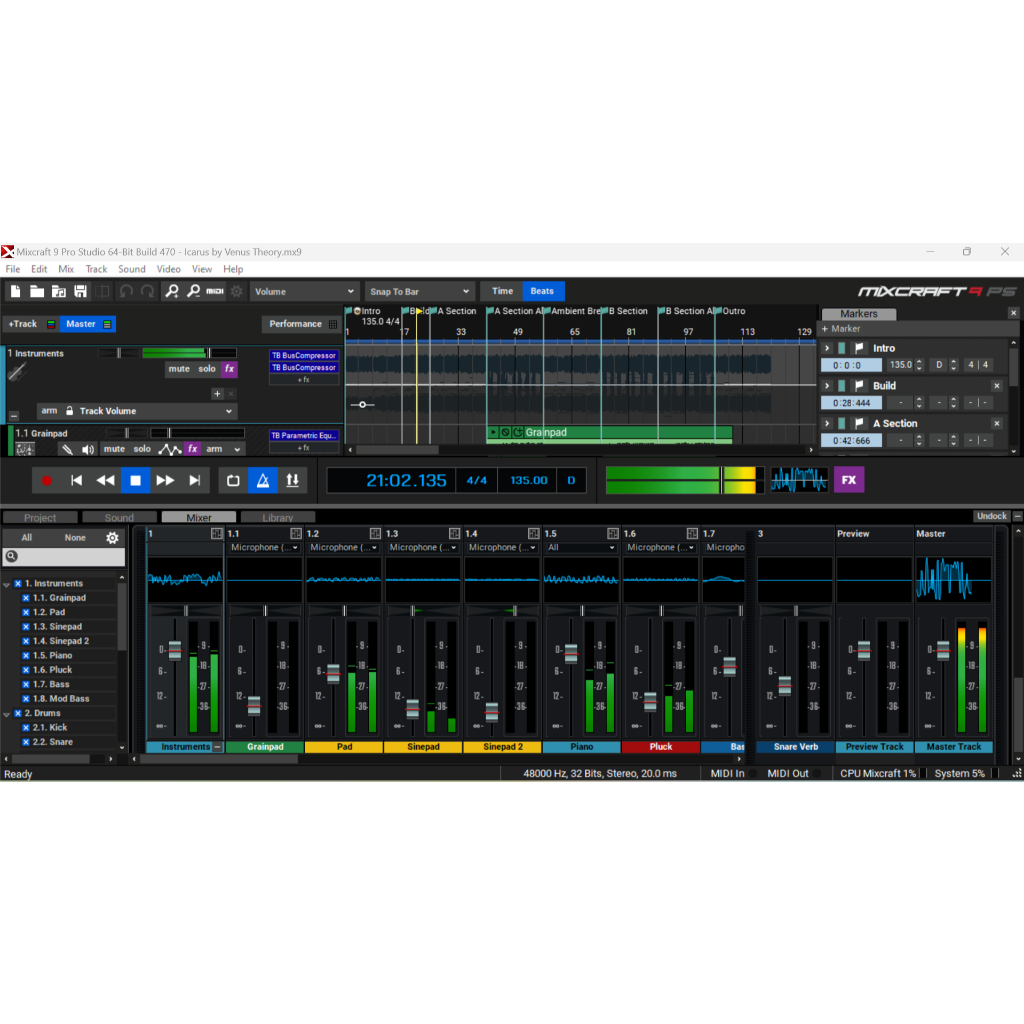Open the master FX button in transport

tap(849, 480)
